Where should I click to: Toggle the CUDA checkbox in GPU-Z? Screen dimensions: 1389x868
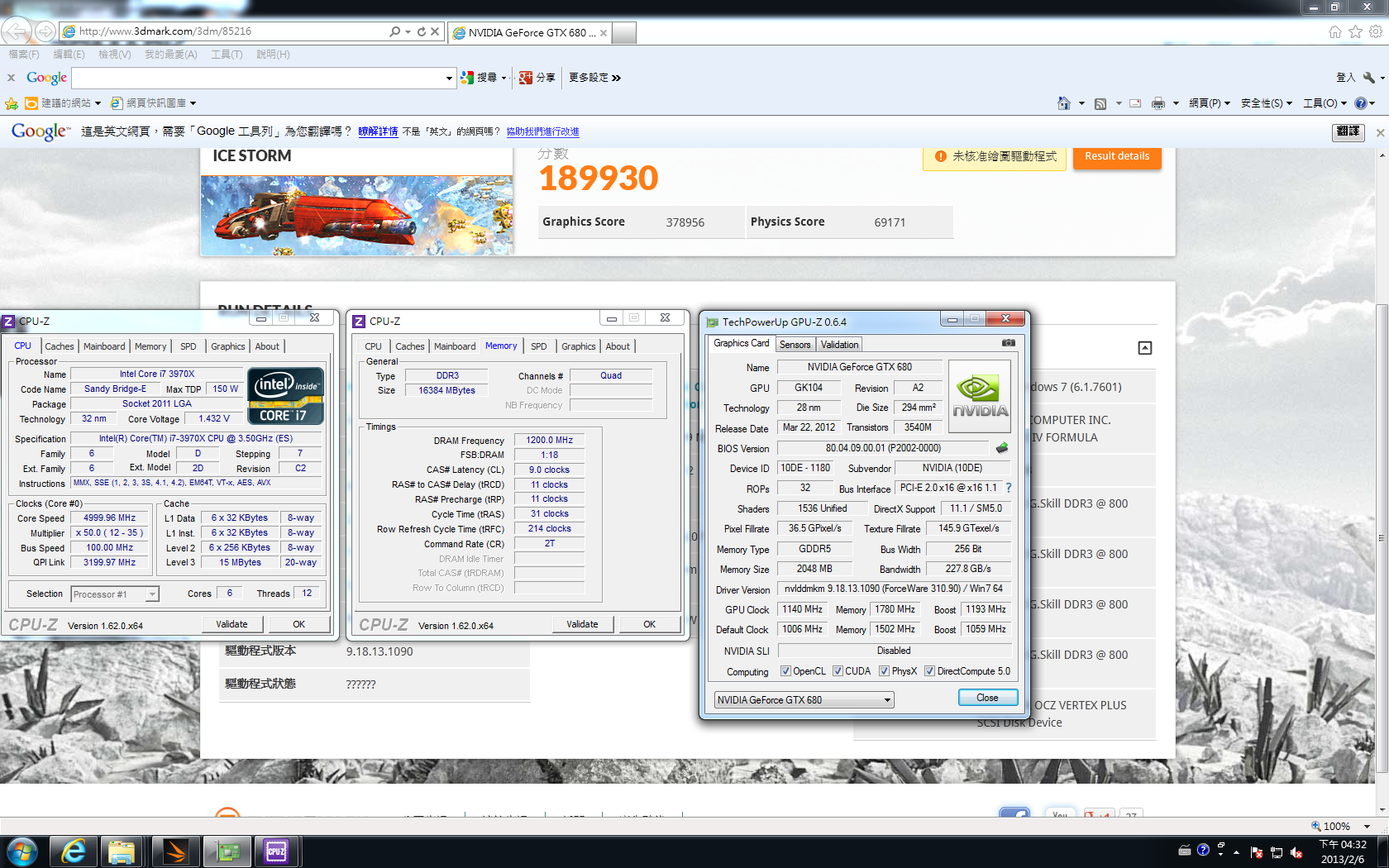click(838, 671)
